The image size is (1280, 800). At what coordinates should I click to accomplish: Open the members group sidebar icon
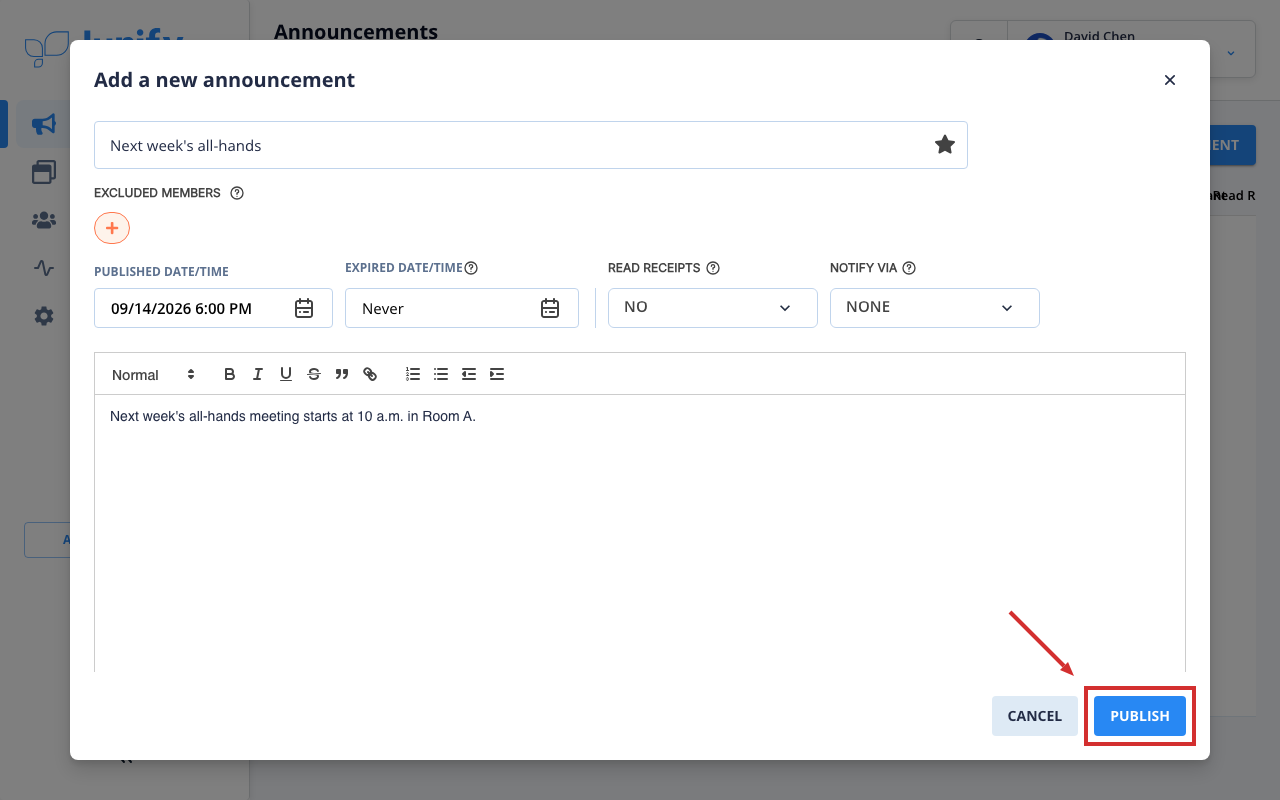tap(44, 220)
